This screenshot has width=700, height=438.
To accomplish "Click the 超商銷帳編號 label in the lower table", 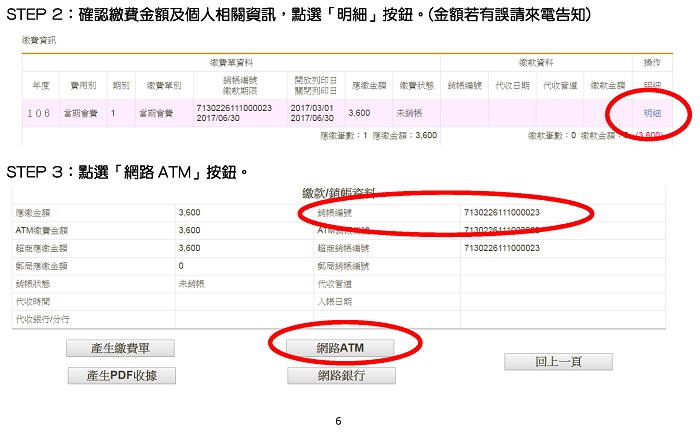I will tap(342, 248).
